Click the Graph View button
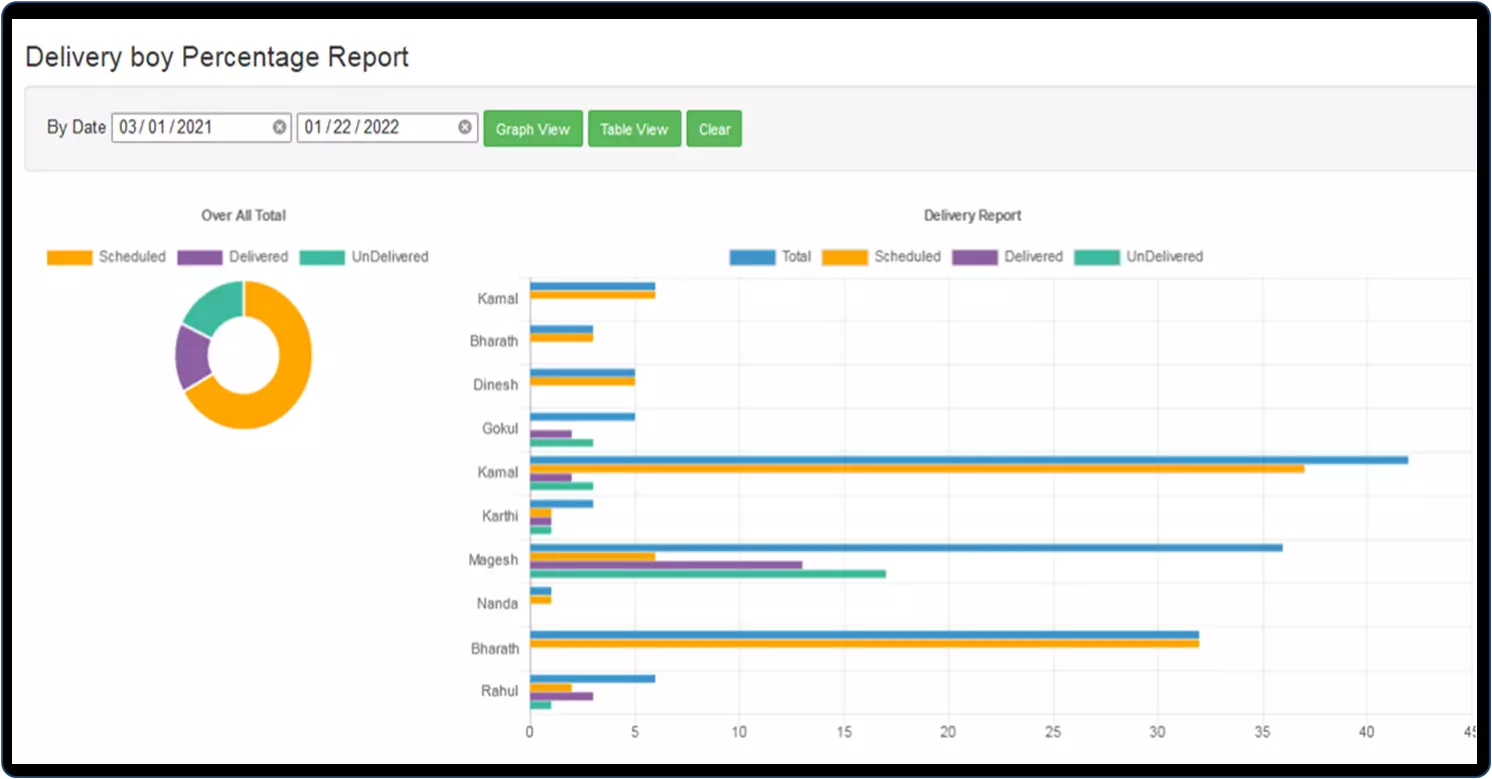This screenshot has height=779, width=1492. tap(533, 129)
